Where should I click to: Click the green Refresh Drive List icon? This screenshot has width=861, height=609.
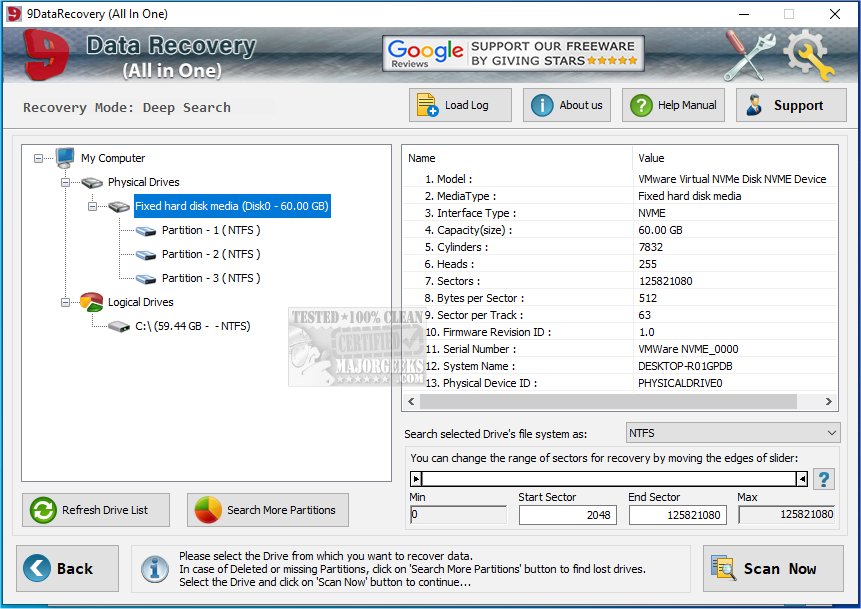coord(43,510)
